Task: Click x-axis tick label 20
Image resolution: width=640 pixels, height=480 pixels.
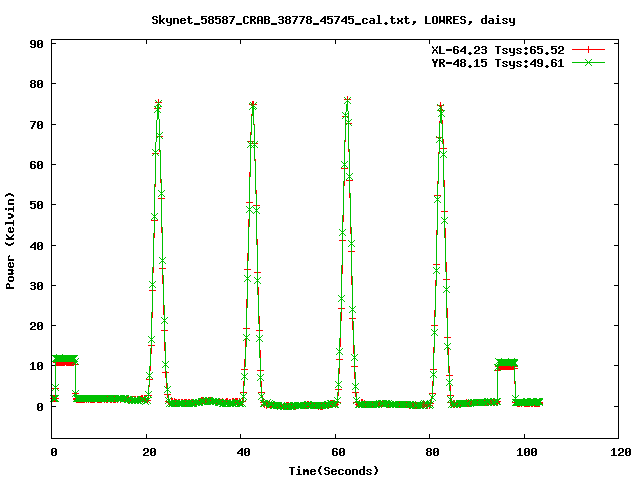Action: tap(149, 452)
